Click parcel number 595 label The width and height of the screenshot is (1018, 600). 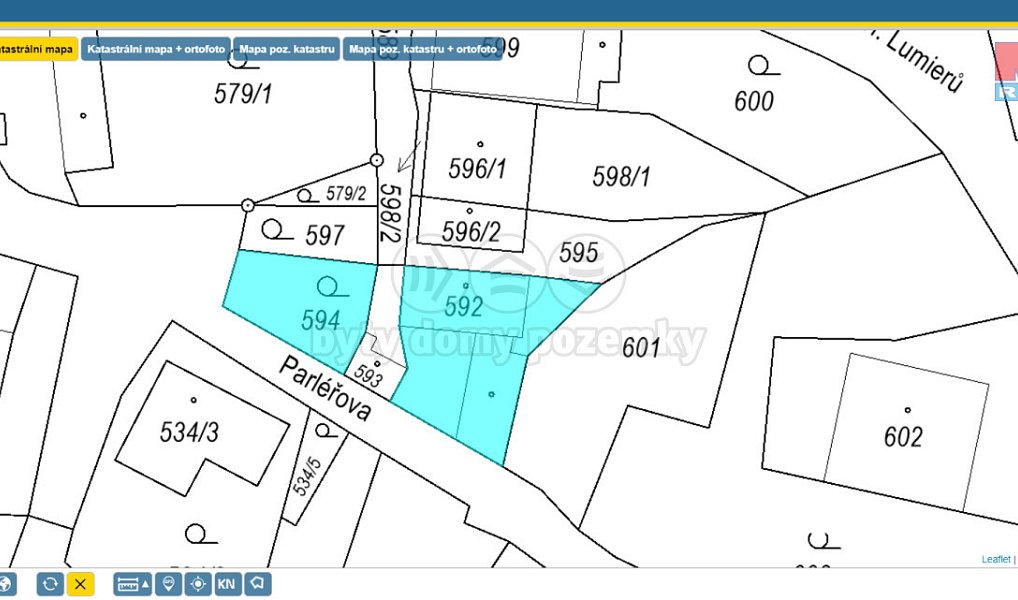tap(578, 253)
